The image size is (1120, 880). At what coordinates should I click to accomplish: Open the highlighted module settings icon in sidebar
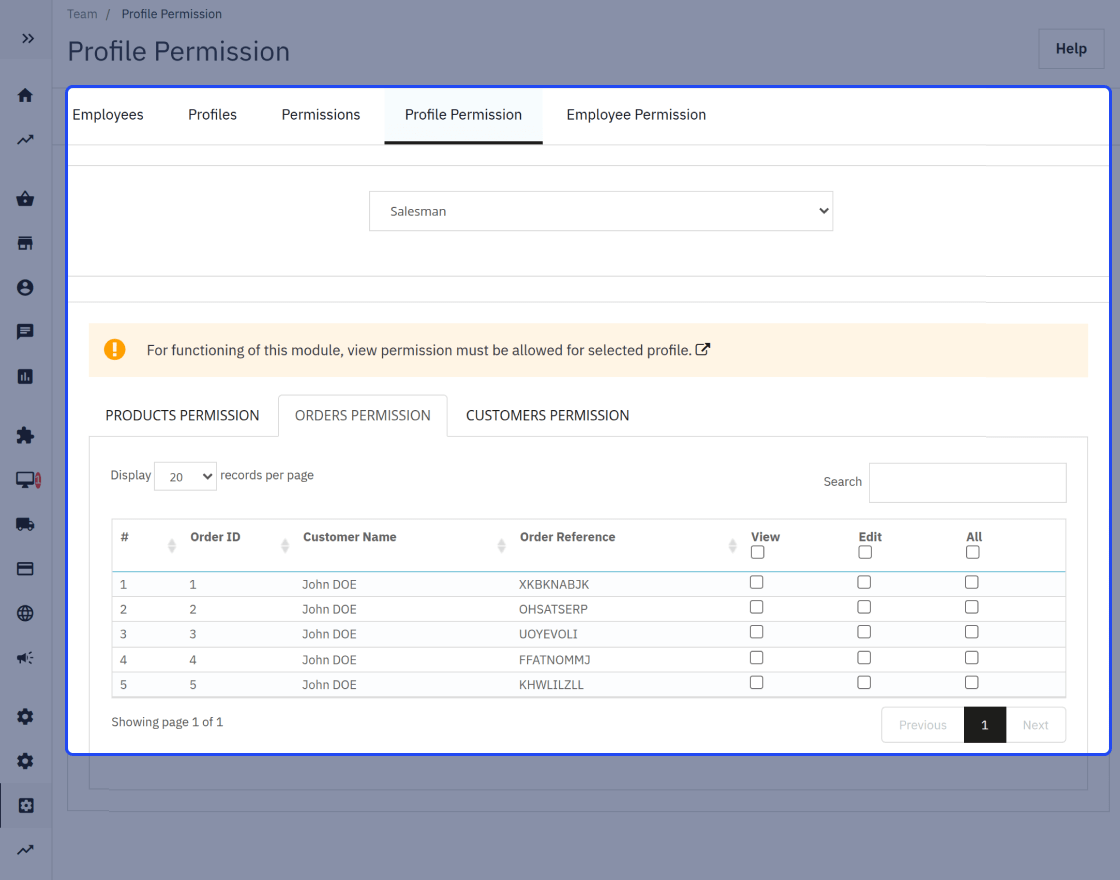pyautogui.click(x=26, y=806)
